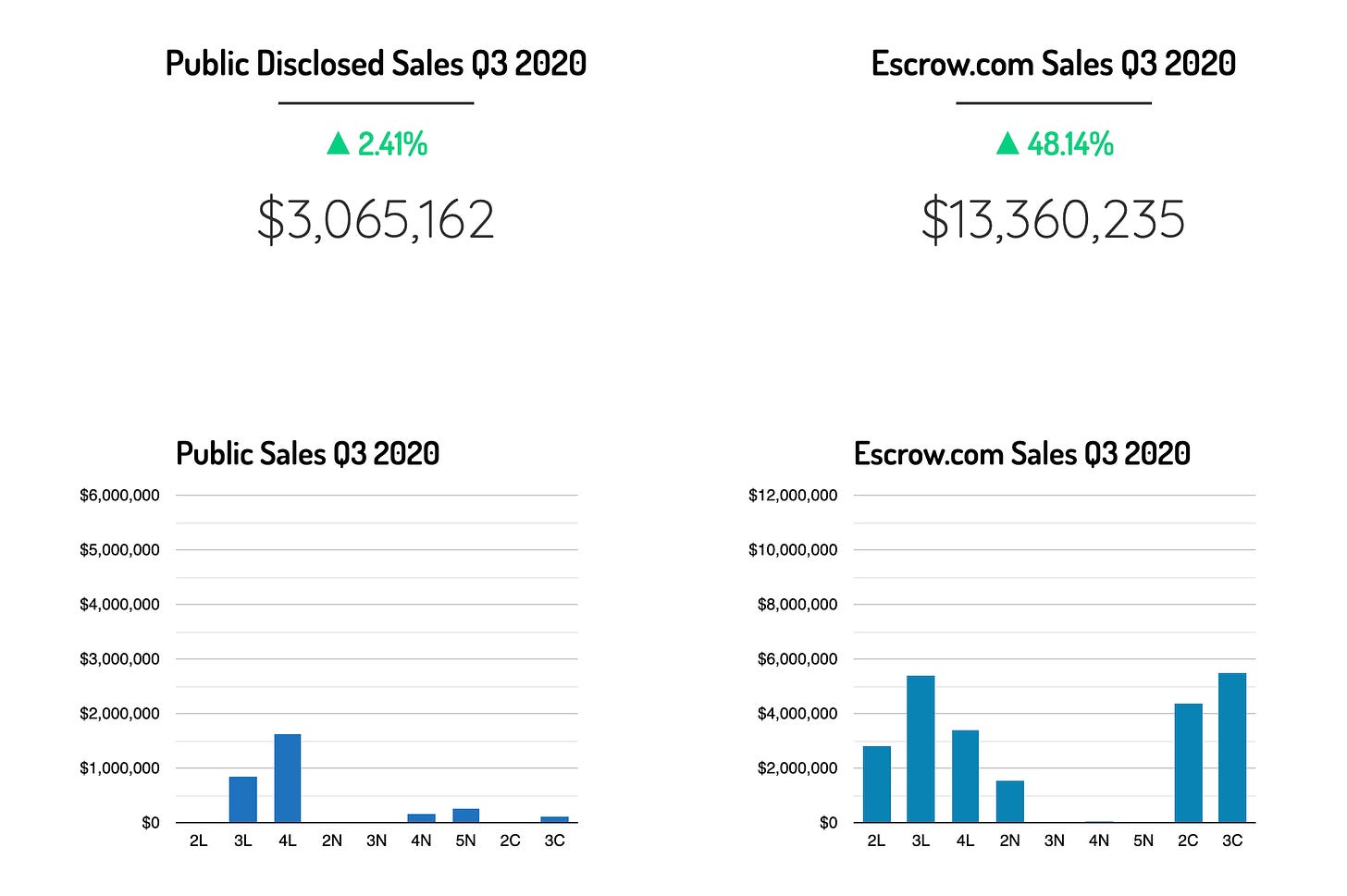
Task: Click the 2N bar in Escrow.com chart
Action: 1009,802
